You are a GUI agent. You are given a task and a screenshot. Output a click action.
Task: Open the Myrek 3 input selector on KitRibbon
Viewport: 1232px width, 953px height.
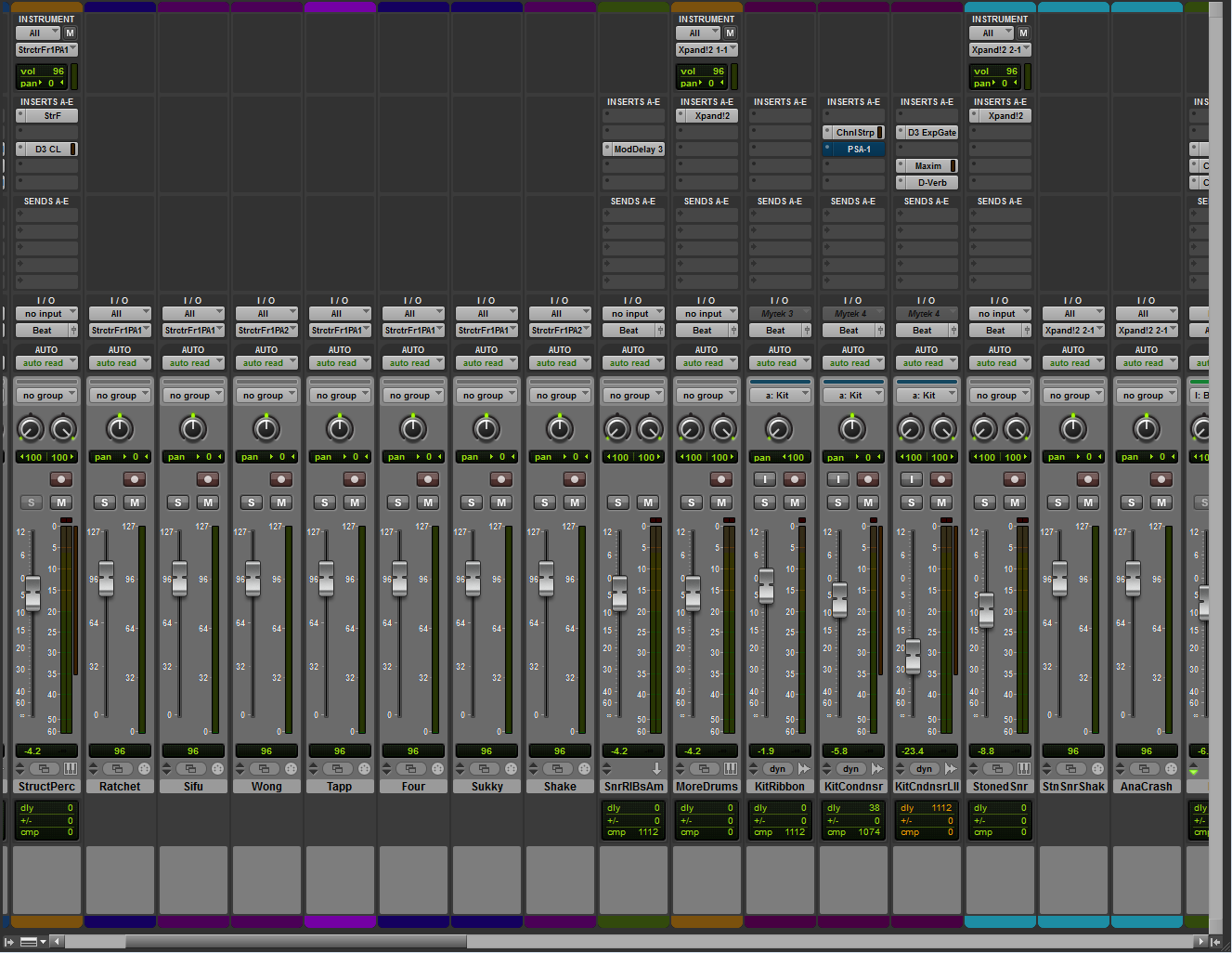point(780,312)
